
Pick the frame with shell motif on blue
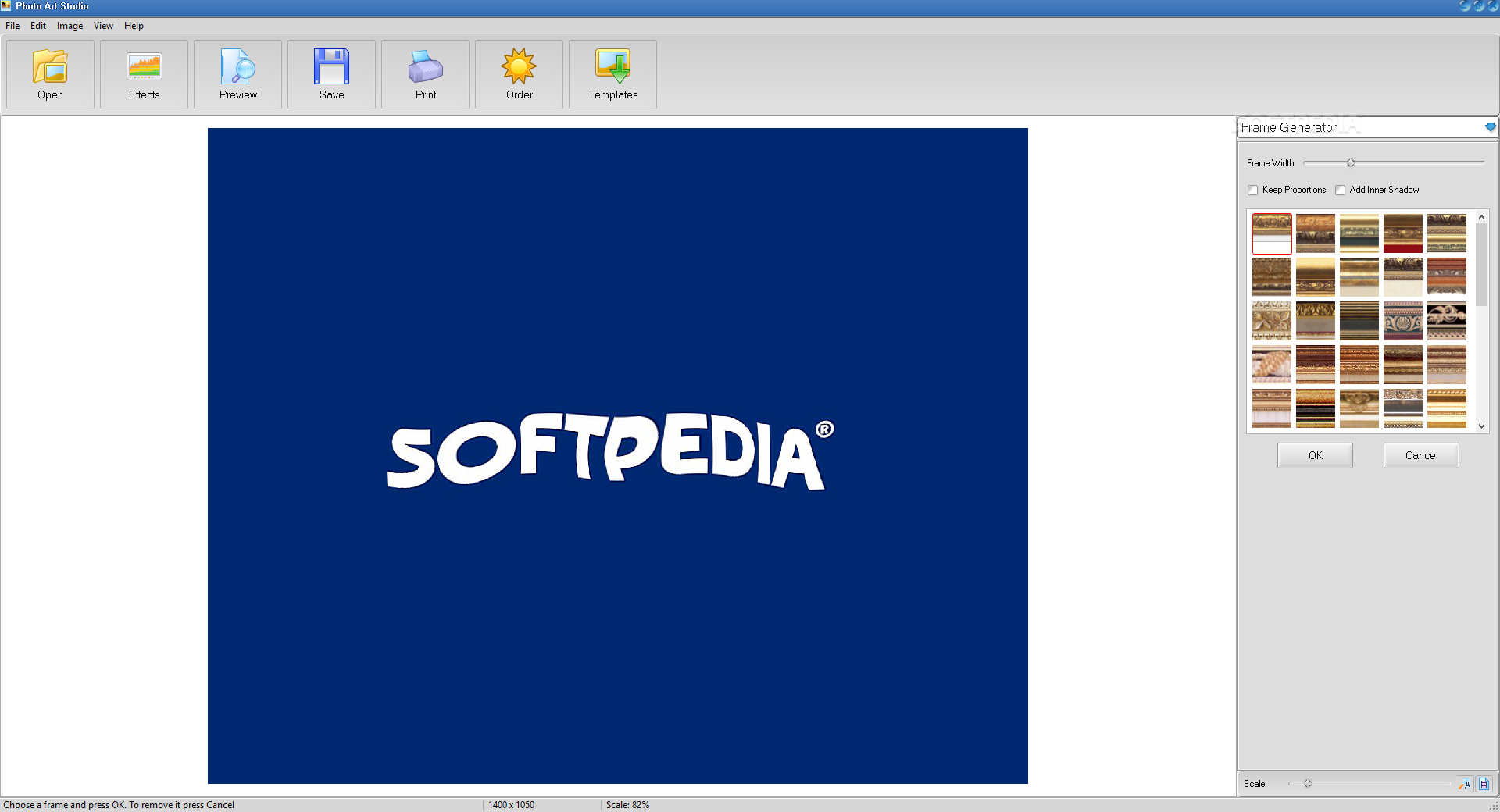click(1403, 321)
